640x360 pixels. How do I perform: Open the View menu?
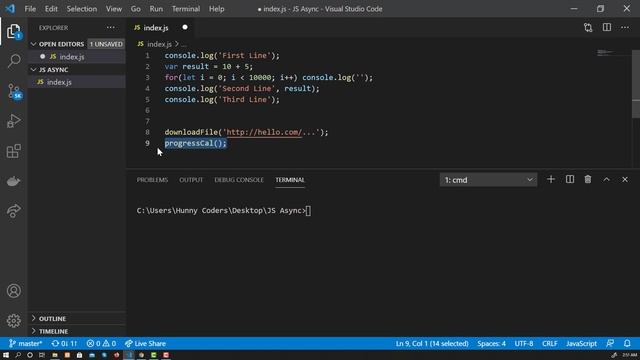point(114,9)
